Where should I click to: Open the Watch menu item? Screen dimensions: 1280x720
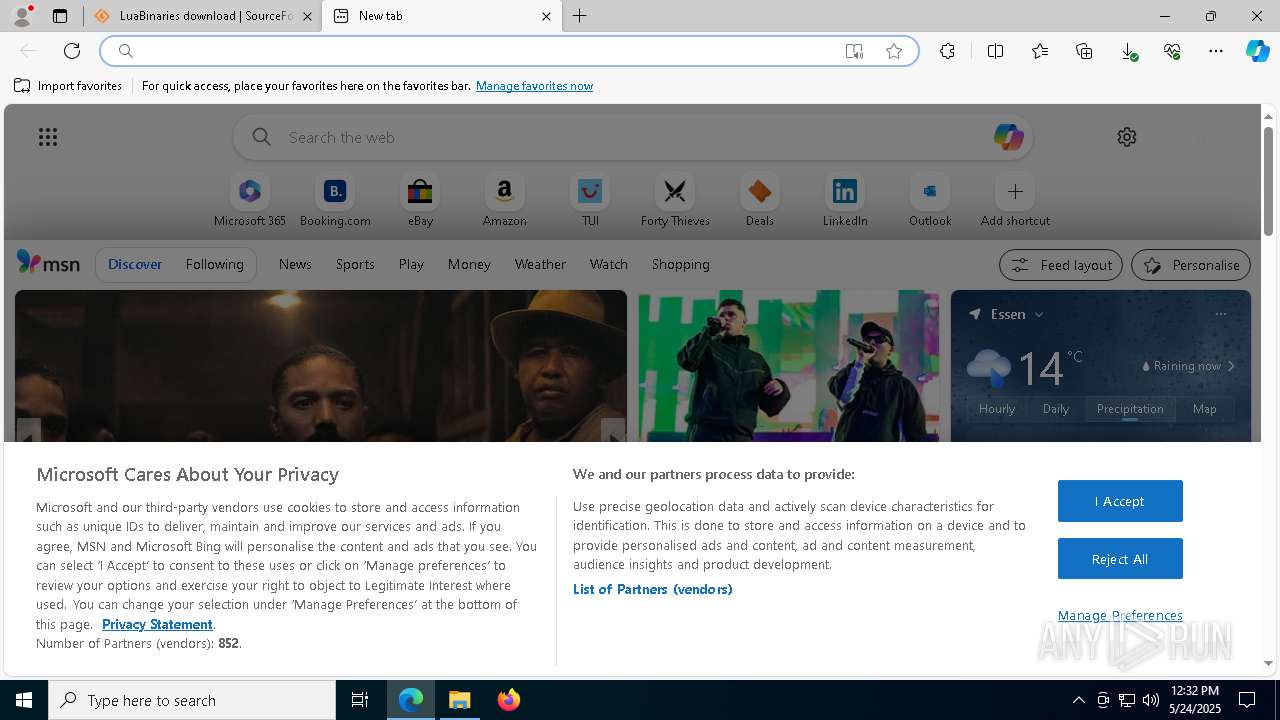(x=609, y=264)
